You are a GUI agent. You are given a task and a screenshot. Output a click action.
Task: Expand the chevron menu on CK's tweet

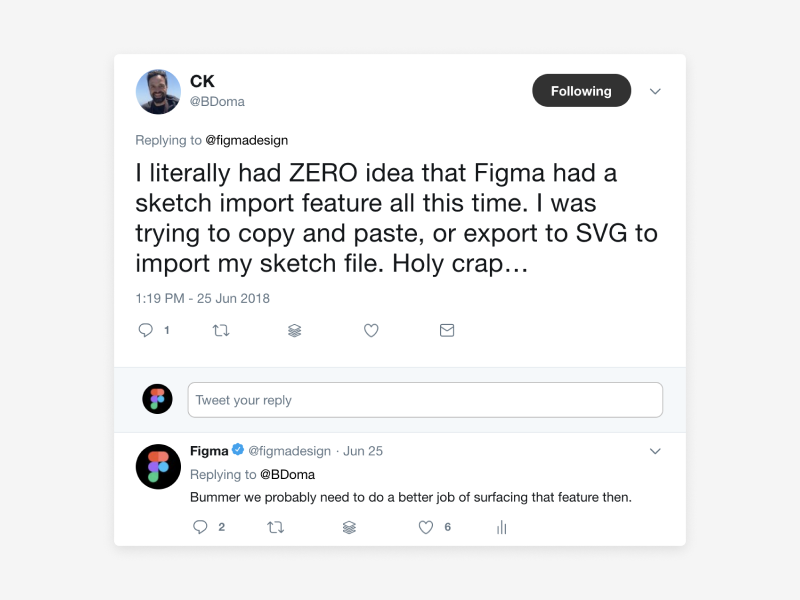pyautogui.click(x=655, y=91)
